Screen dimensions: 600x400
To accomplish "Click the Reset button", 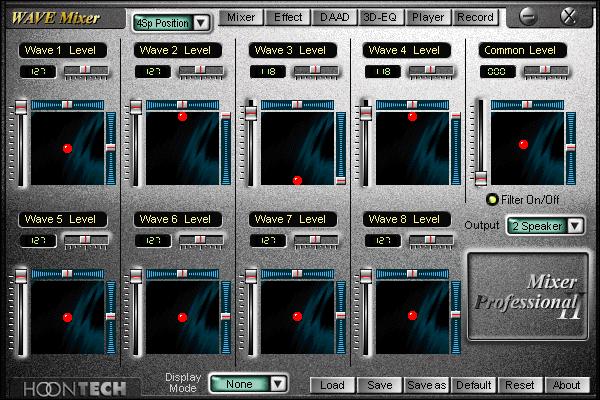I will click(520, 385).
